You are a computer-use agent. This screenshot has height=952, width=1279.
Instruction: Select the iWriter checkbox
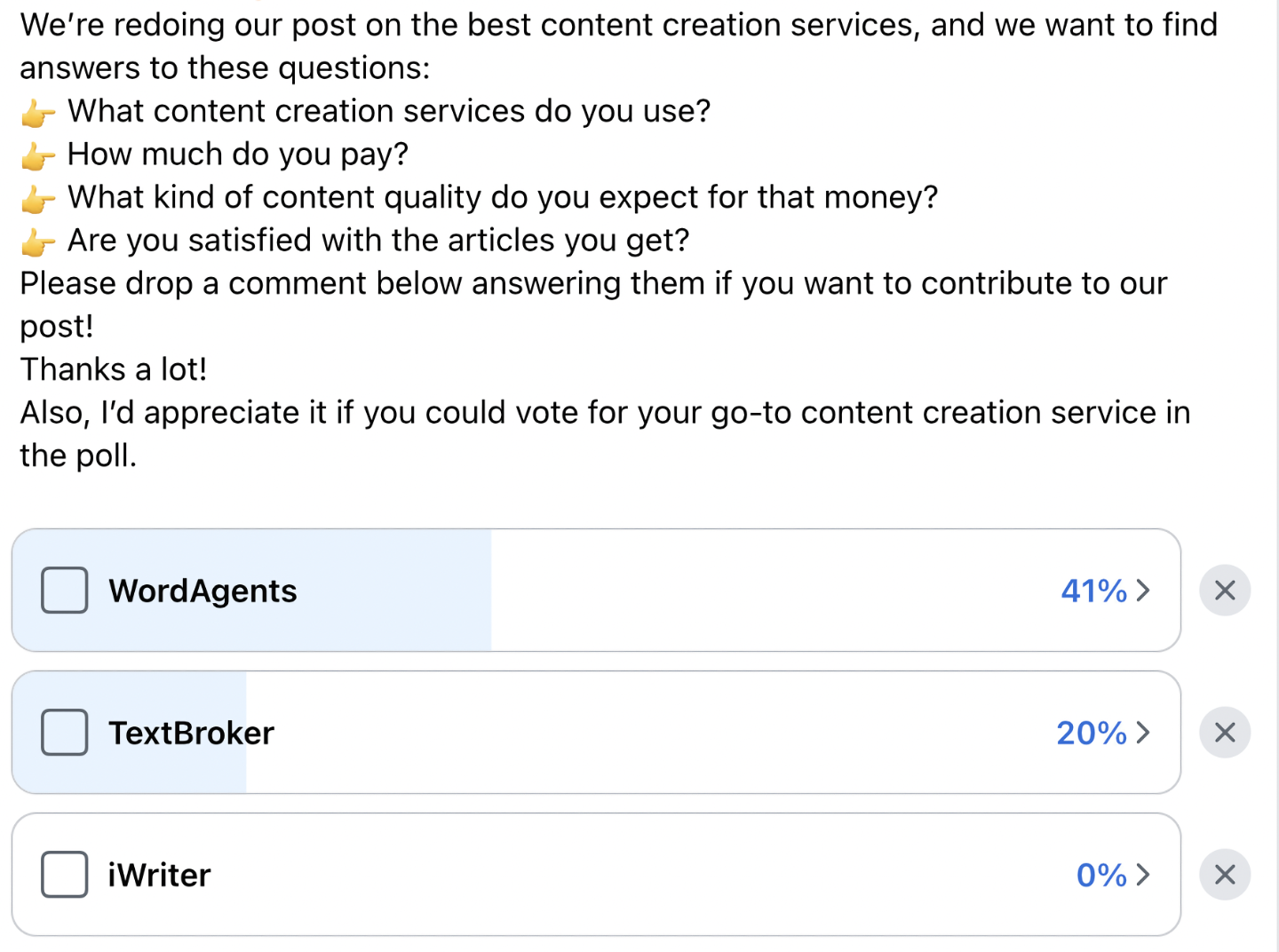click(x=65, y=875)
